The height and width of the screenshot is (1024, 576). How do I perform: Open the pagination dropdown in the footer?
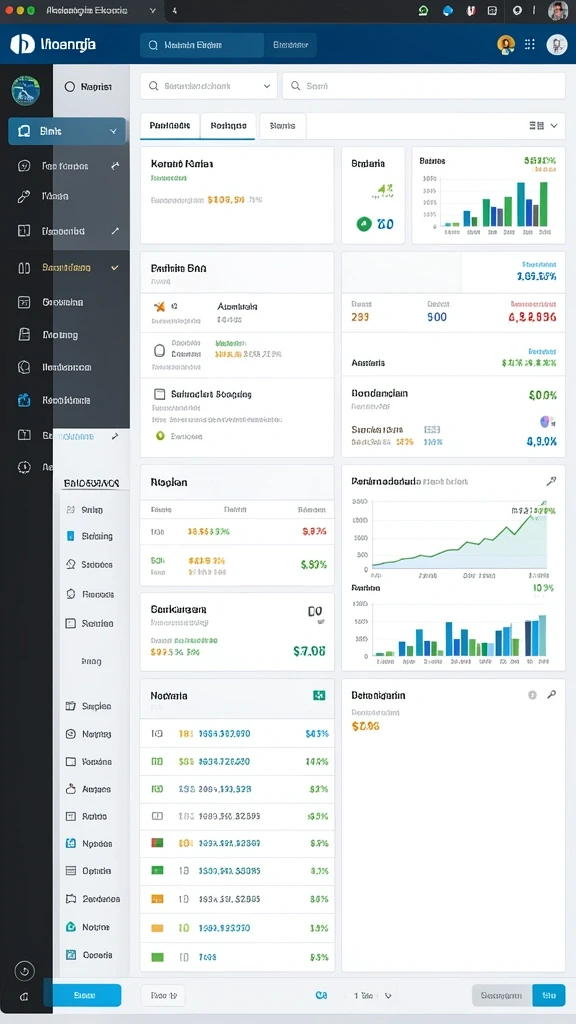[388, 996]
